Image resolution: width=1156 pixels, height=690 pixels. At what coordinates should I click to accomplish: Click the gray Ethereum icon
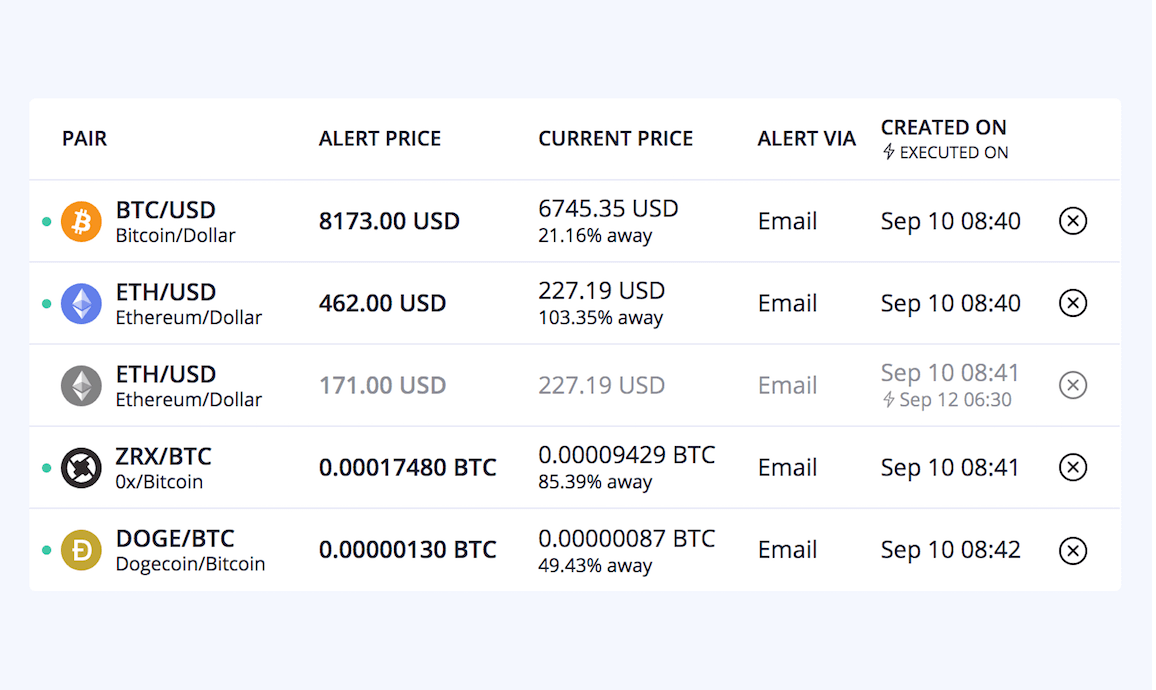pos(81,385)
